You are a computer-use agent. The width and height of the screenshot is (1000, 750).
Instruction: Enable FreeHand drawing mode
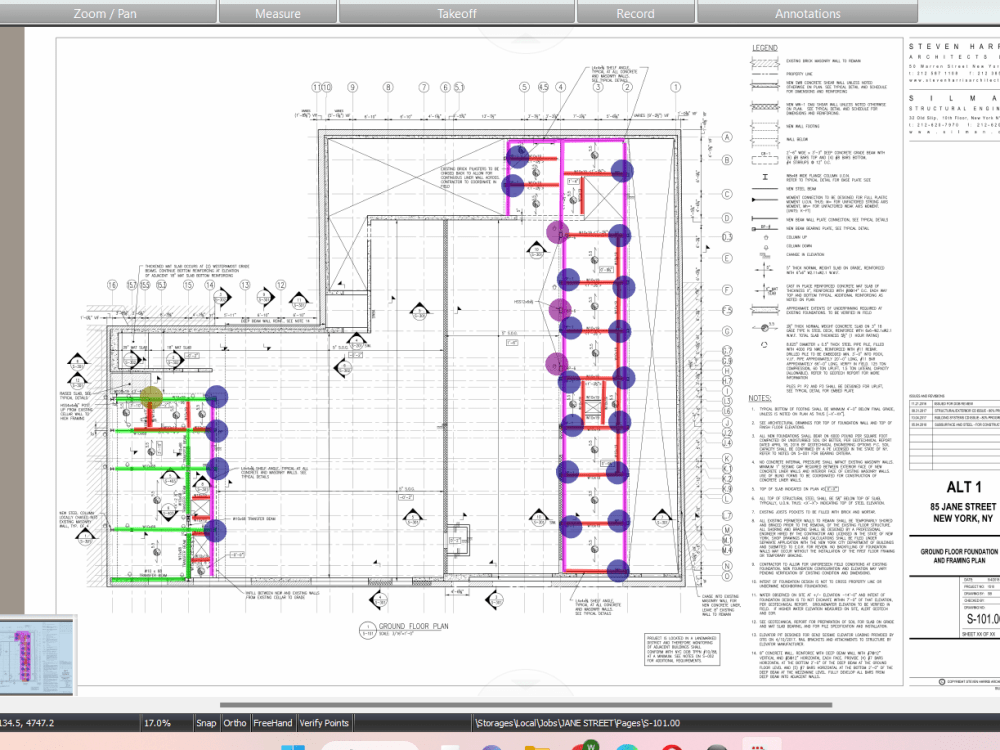pyautogui.click(x=272, y=723)
